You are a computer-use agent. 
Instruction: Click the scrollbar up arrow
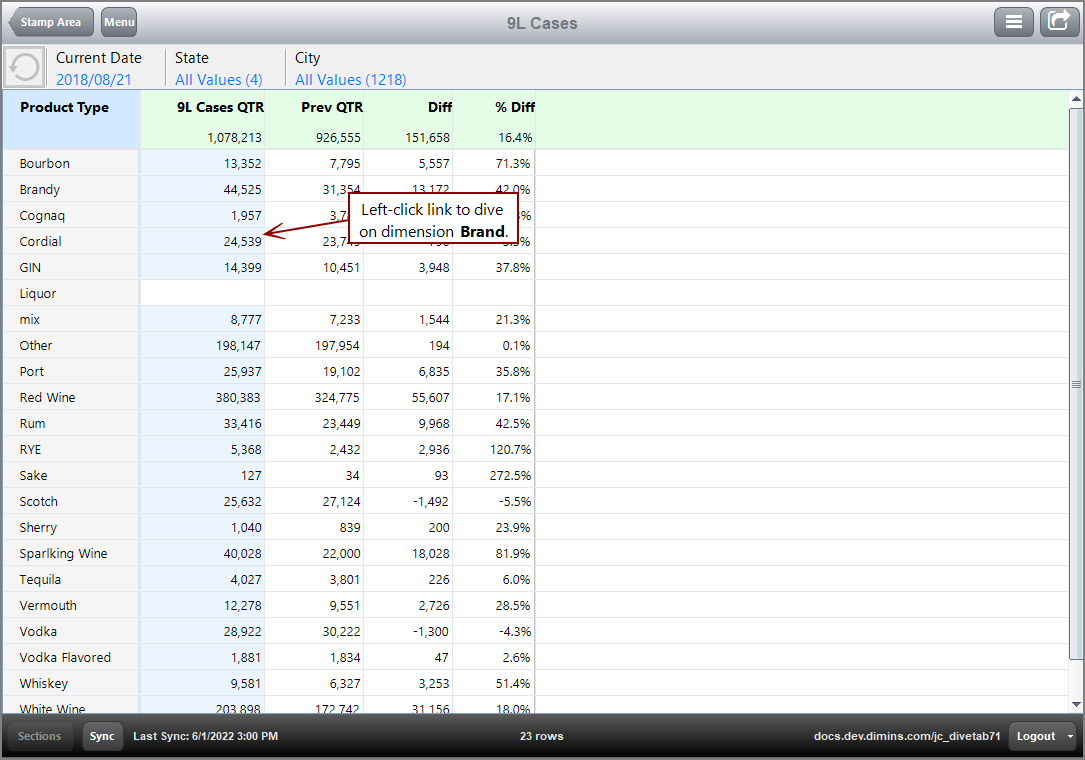pos(1076,100)
